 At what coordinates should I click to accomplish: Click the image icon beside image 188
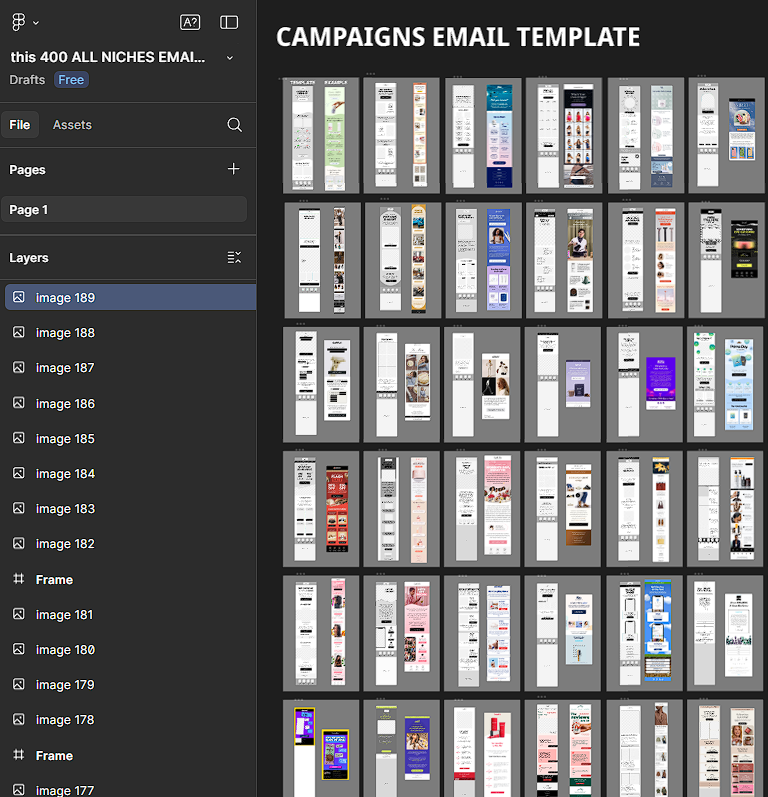pyautogui.click(x=18, y=333)
